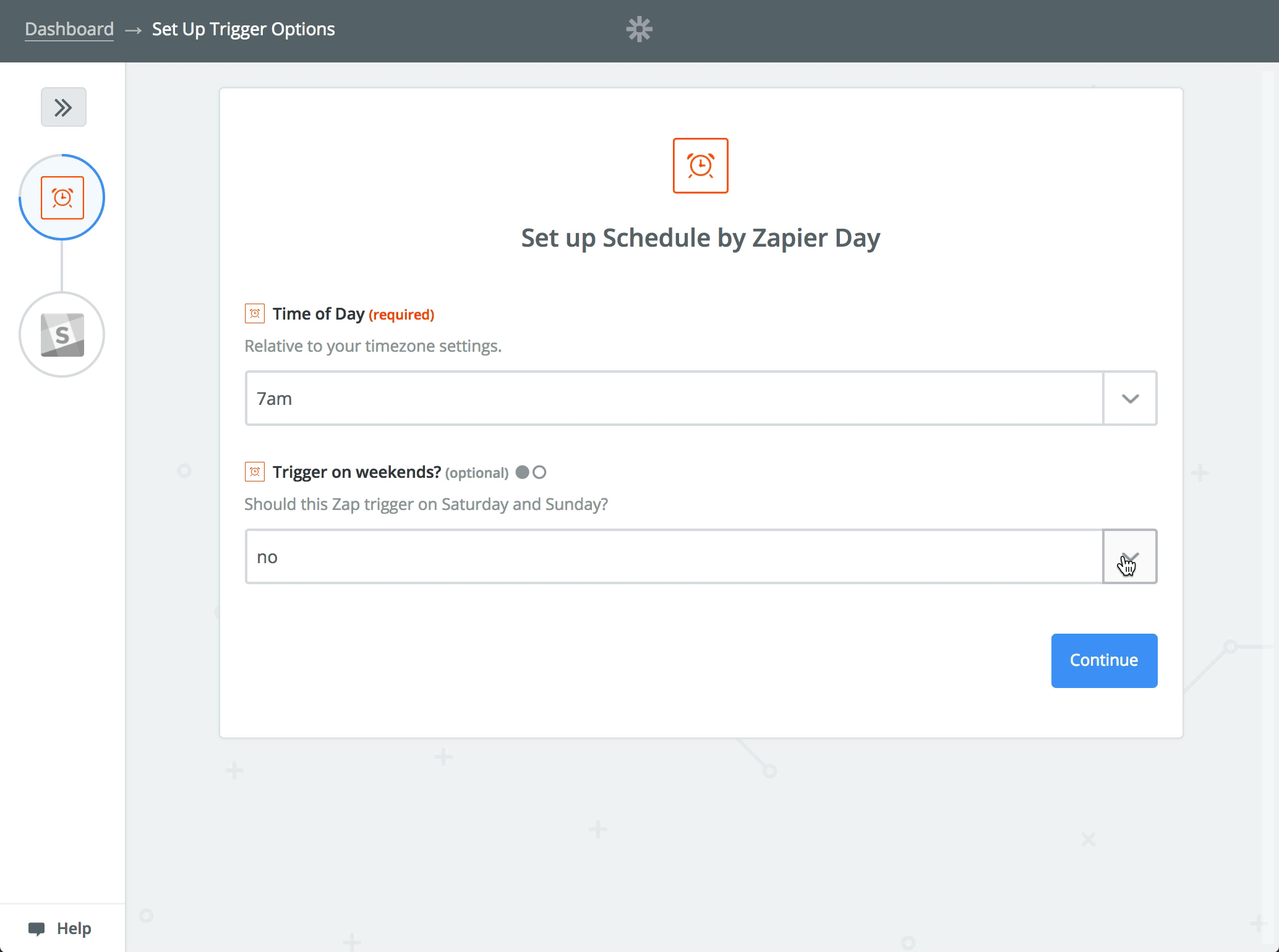Select the Schedule alarm clock trigger step
Image resolution: width=1279 pixels, height=952 pixels.
[62, 197]
